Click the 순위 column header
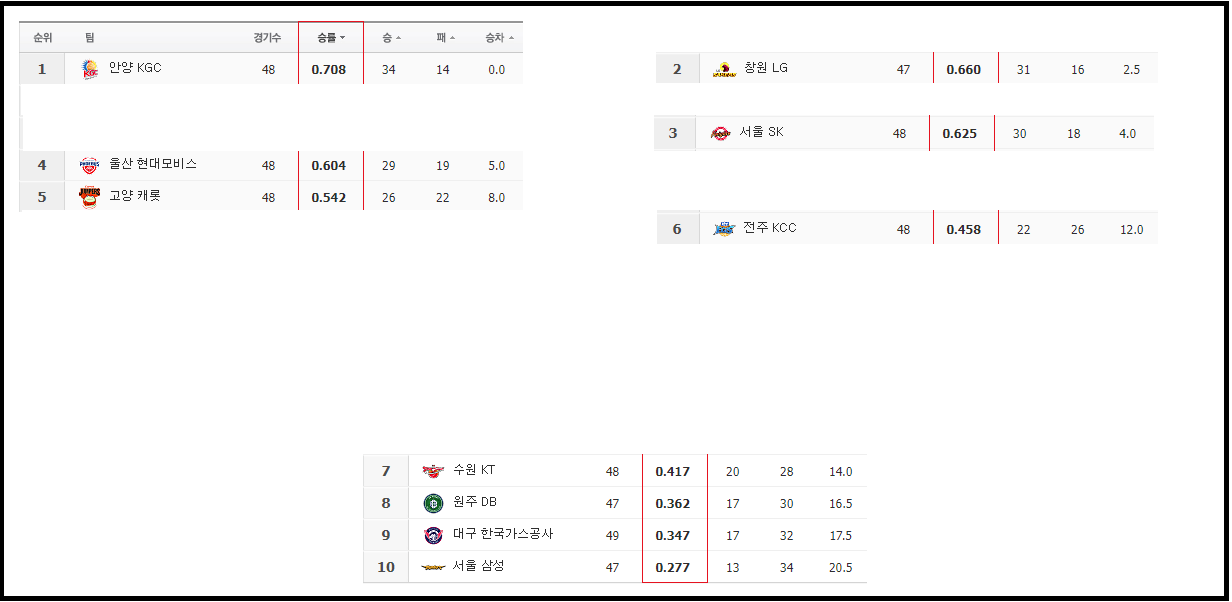Viewport: 1232px width, 602px height. [42, 38]
